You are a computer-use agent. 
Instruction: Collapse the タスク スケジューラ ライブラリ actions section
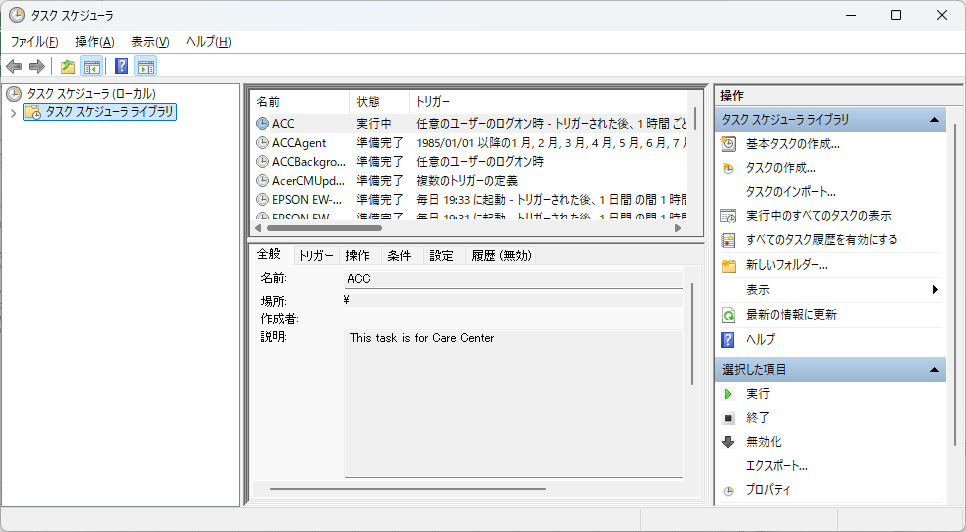pos(934,120)
